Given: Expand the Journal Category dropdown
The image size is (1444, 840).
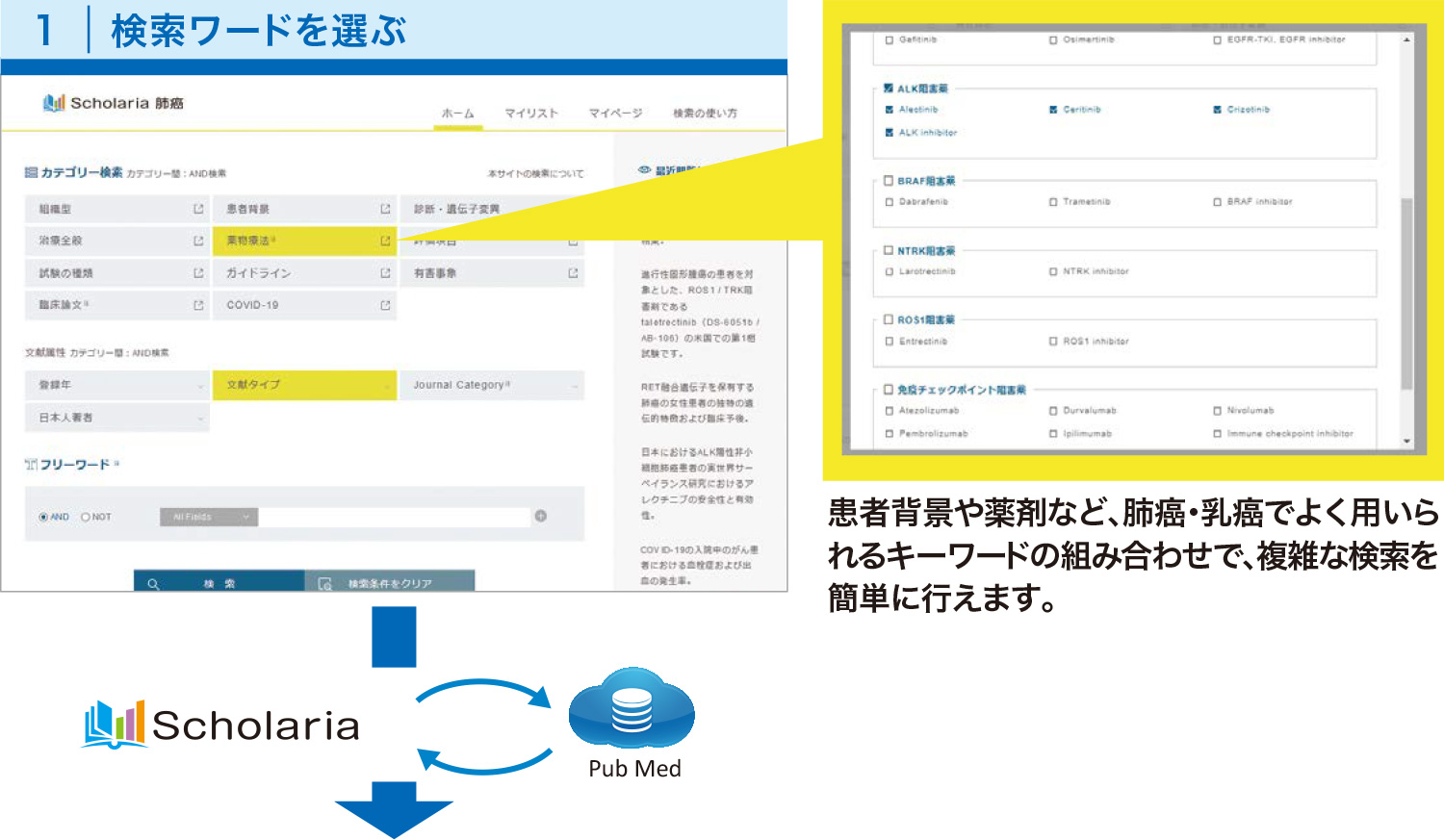Looking at the screenshot, I should click(x=492, y=385).
